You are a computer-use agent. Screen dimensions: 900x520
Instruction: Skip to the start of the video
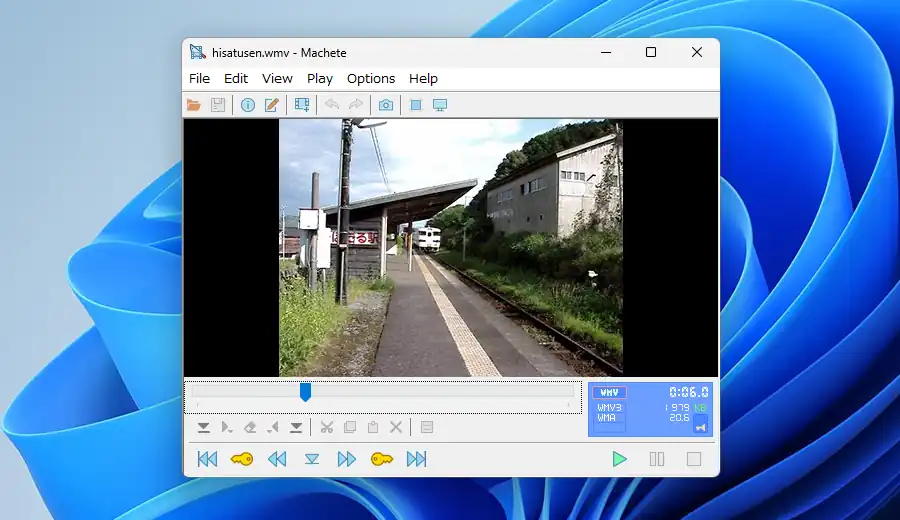pyautogui.click(x=207, y=459)
